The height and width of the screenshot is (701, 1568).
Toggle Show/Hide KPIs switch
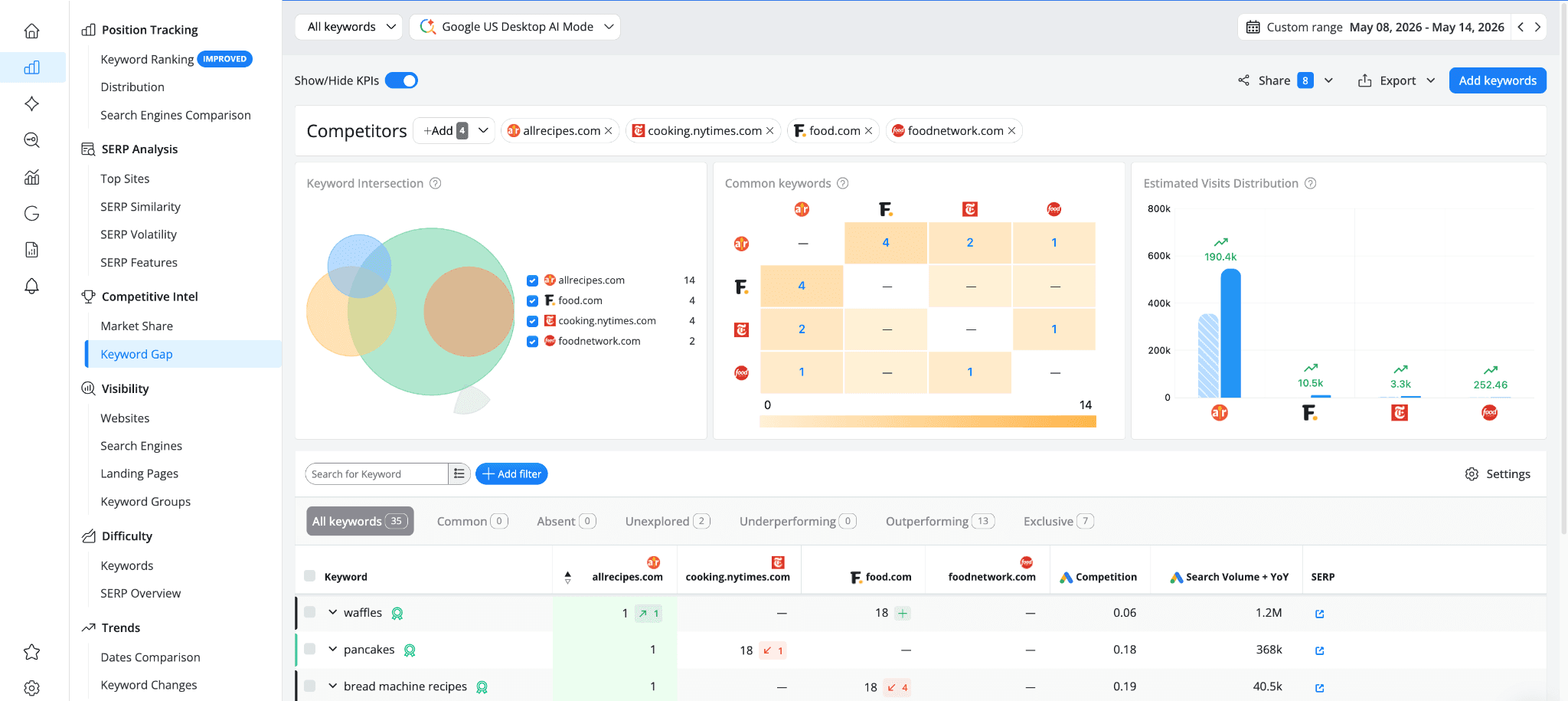[401, 80]
